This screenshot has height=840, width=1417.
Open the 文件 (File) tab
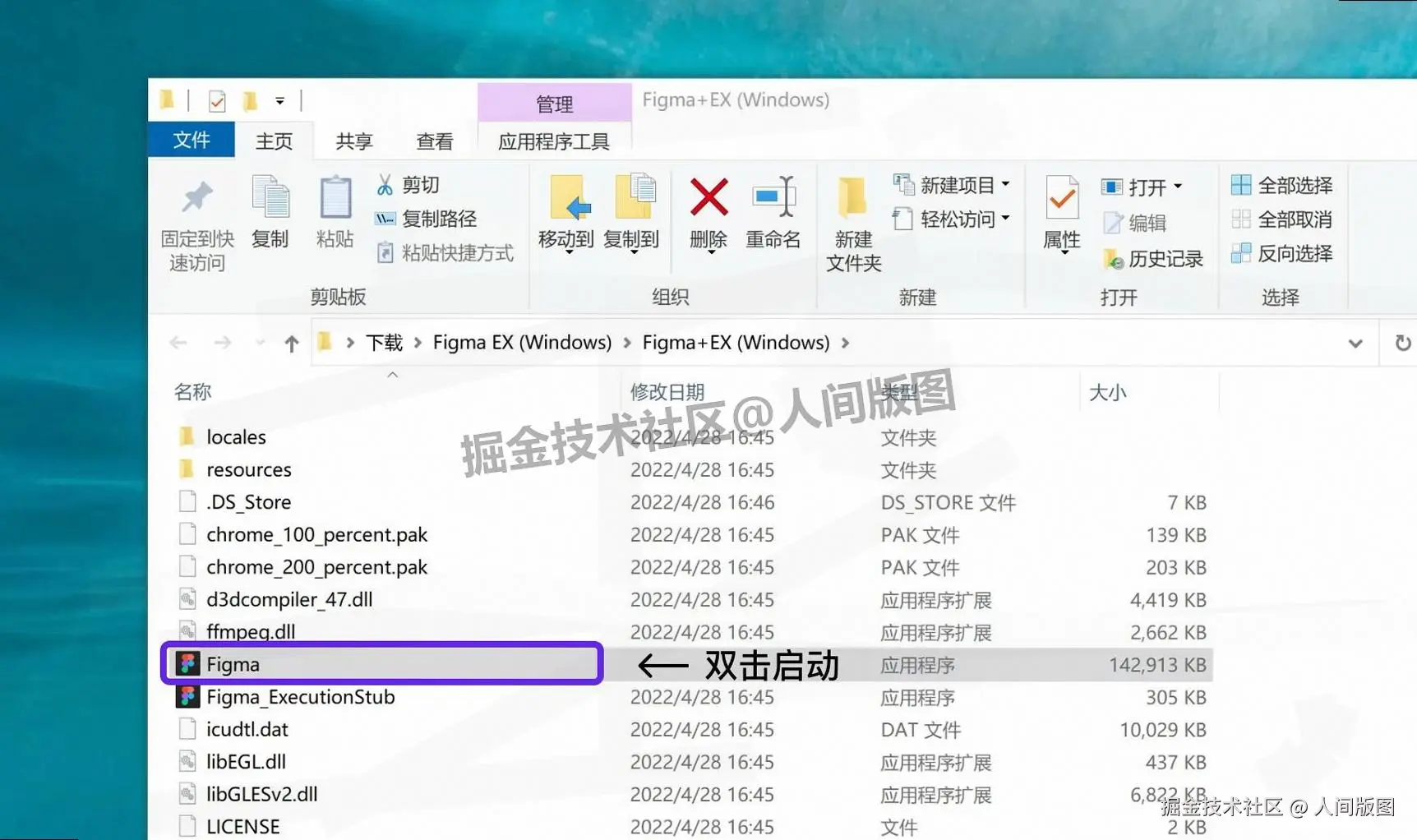click(x=192, y=140)
